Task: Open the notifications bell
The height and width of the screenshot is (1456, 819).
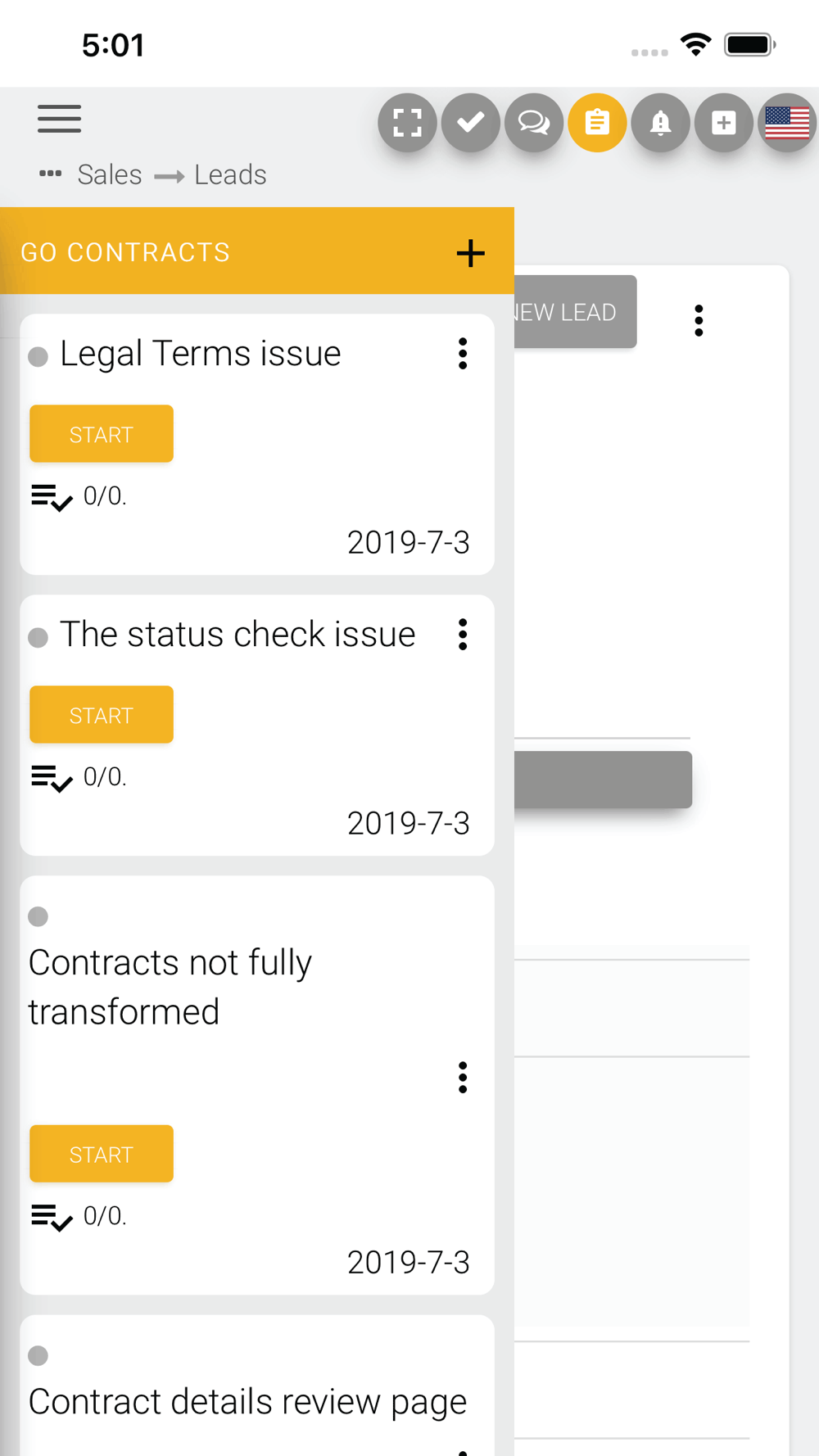Action: [x=660, y=123]
